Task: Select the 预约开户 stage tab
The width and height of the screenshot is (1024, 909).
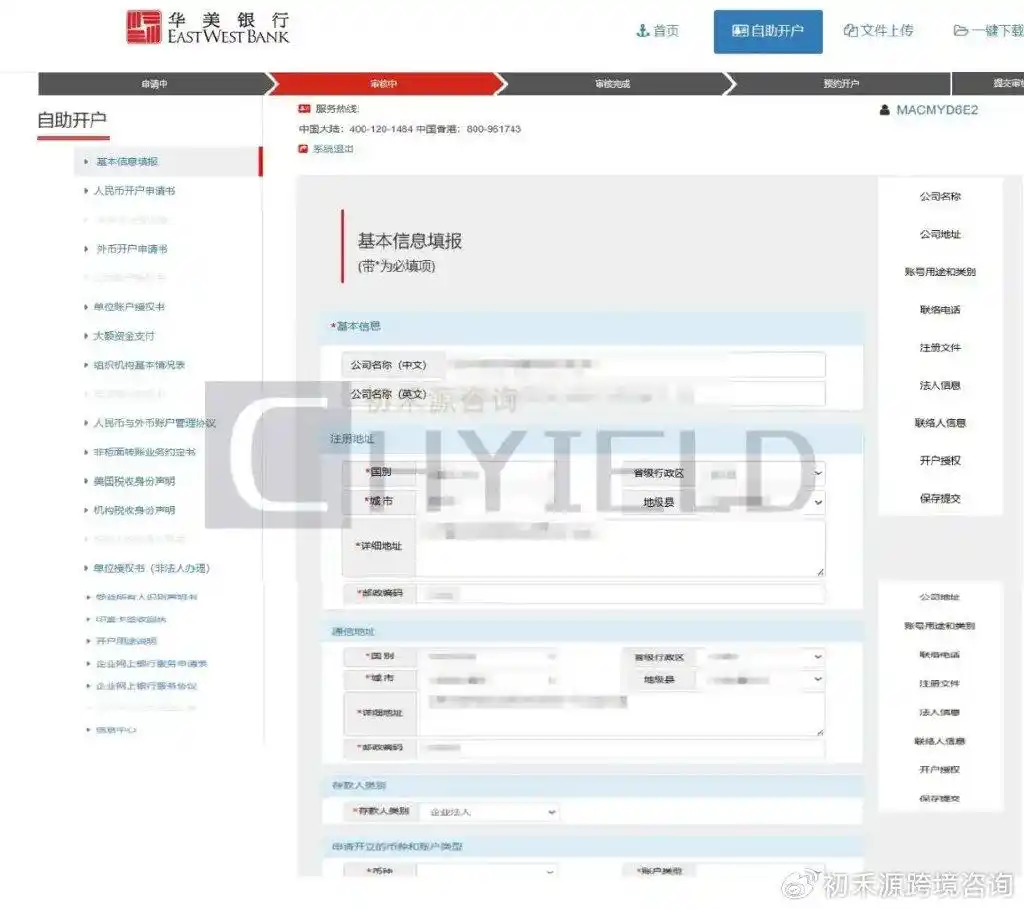Action: pos(840,85)
